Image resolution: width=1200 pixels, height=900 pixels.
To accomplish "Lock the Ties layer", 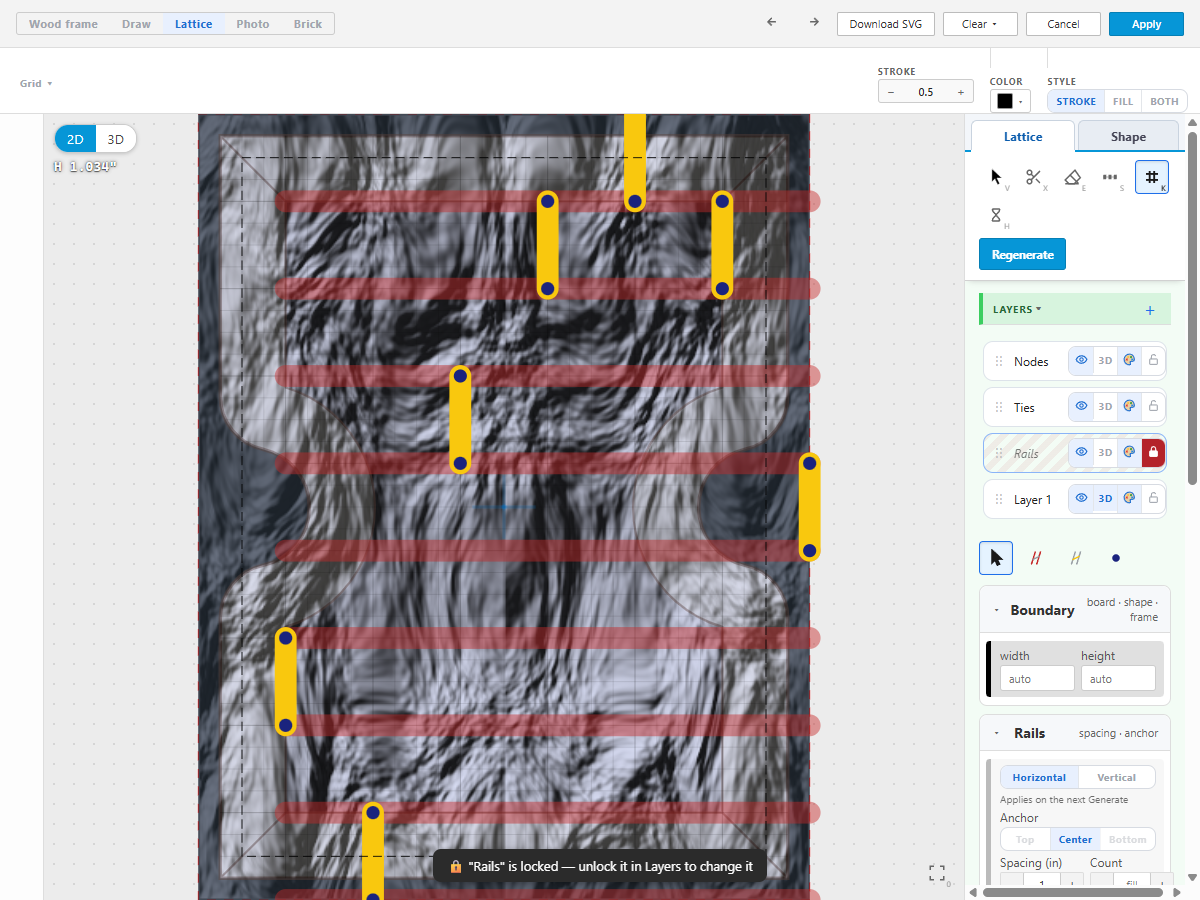I will point(1153,407).
